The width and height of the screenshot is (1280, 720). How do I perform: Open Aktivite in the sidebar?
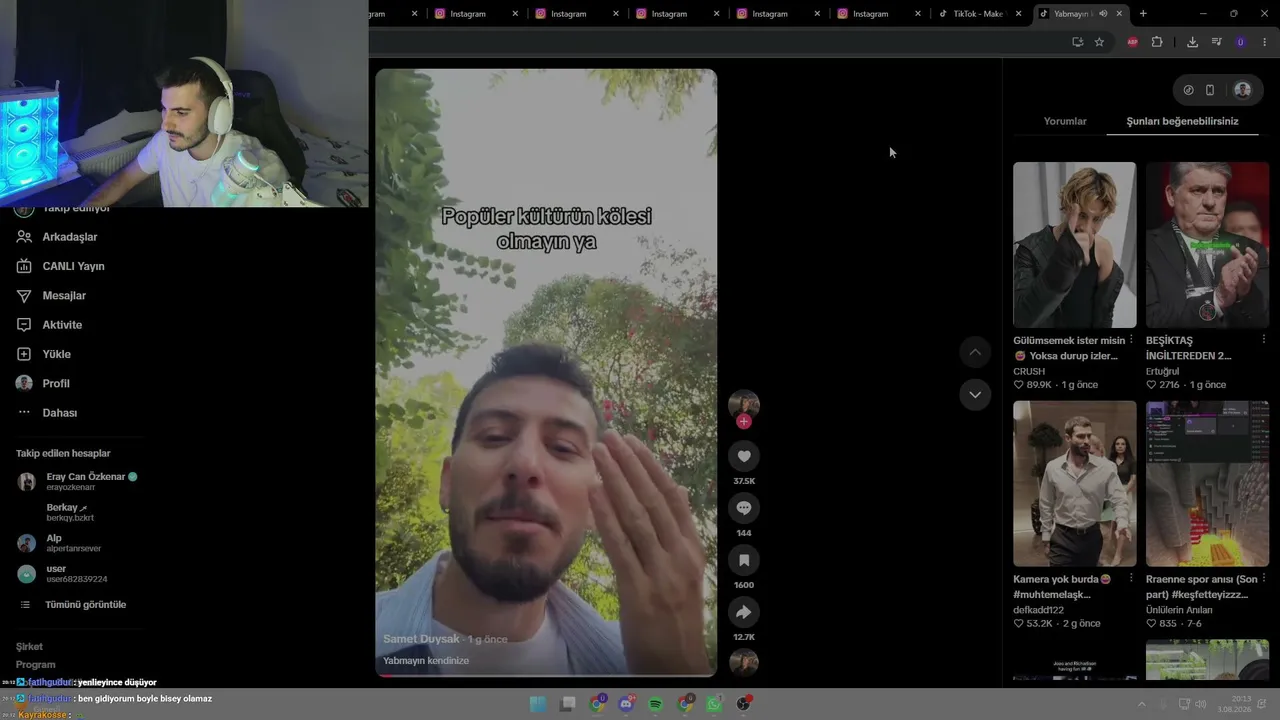[62, 325]
